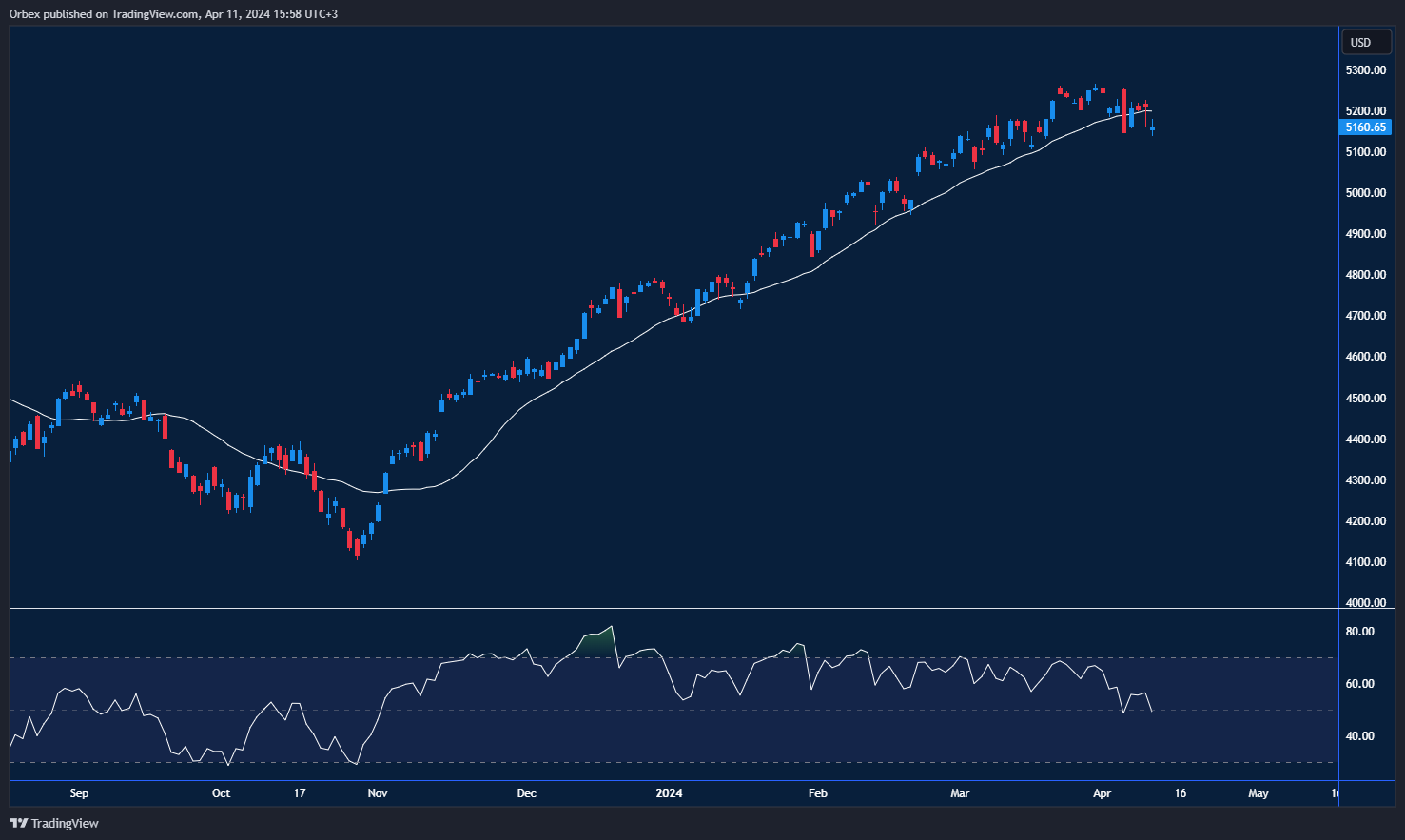Select the Sep label on the time axis
Viewport: 1405px width, 840px height.
tap(79, 792)
